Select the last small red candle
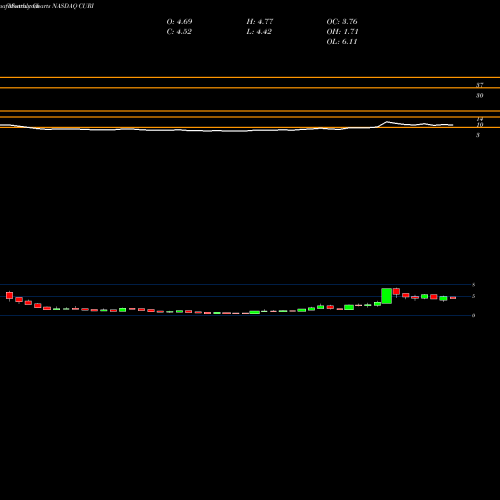 point(453,298)
